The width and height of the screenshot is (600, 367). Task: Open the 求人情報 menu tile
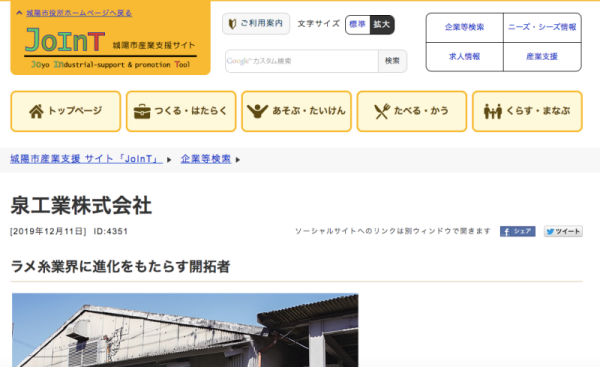(x=465, y=57)
